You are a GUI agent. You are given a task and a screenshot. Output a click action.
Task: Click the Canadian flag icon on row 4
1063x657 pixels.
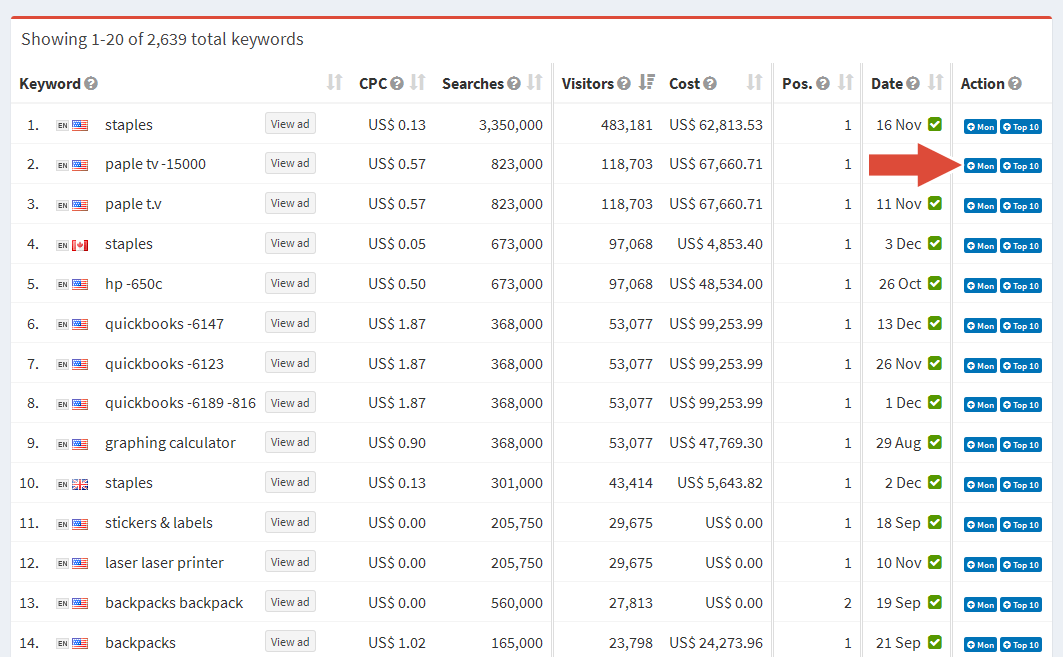pos(80,244)
